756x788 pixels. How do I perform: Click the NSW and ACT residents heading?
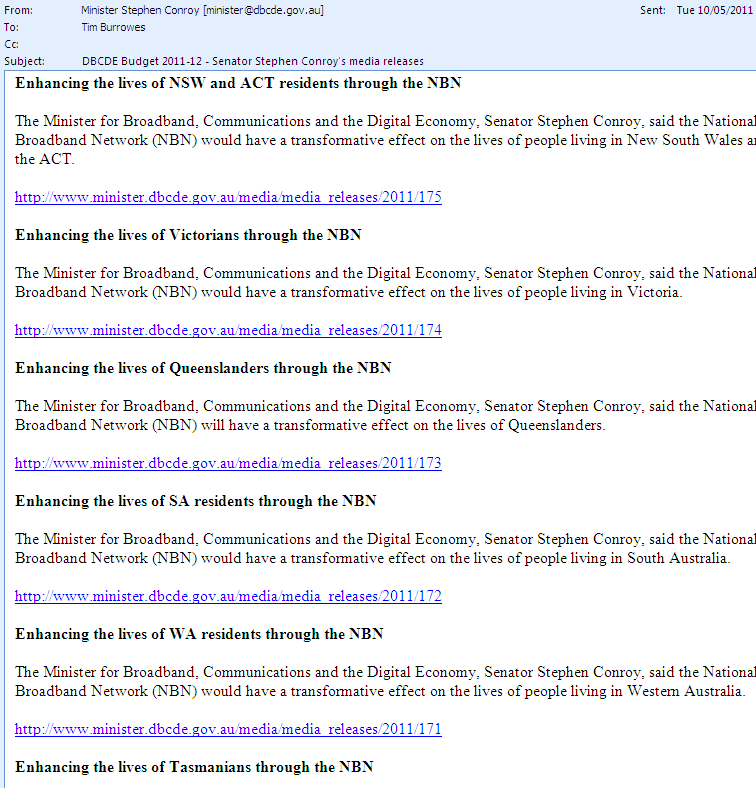tap(238, 83)
